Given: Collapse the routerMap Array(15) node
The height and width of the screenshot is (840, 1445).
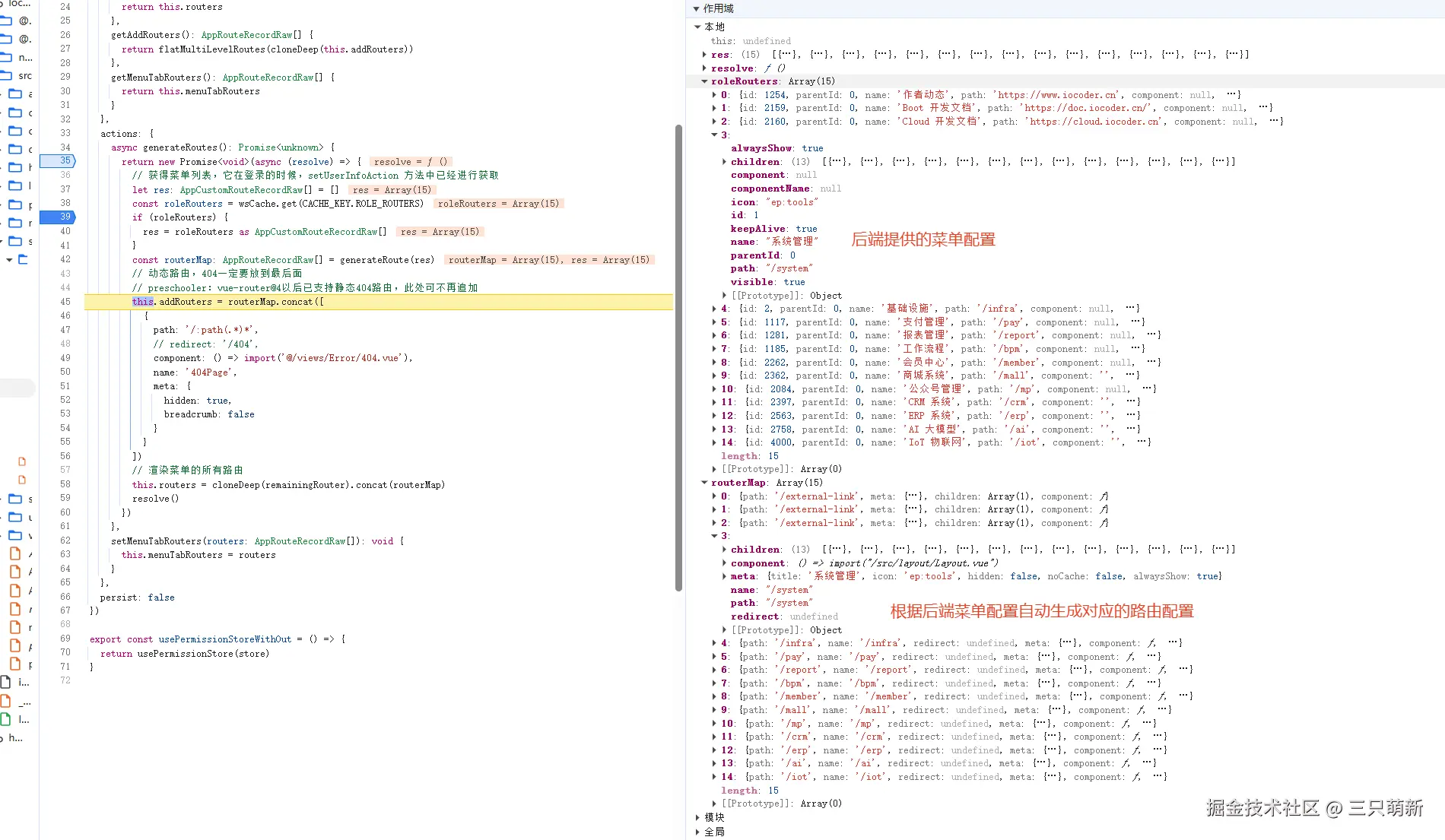Looking at the screenshot, I should (704, 483).
